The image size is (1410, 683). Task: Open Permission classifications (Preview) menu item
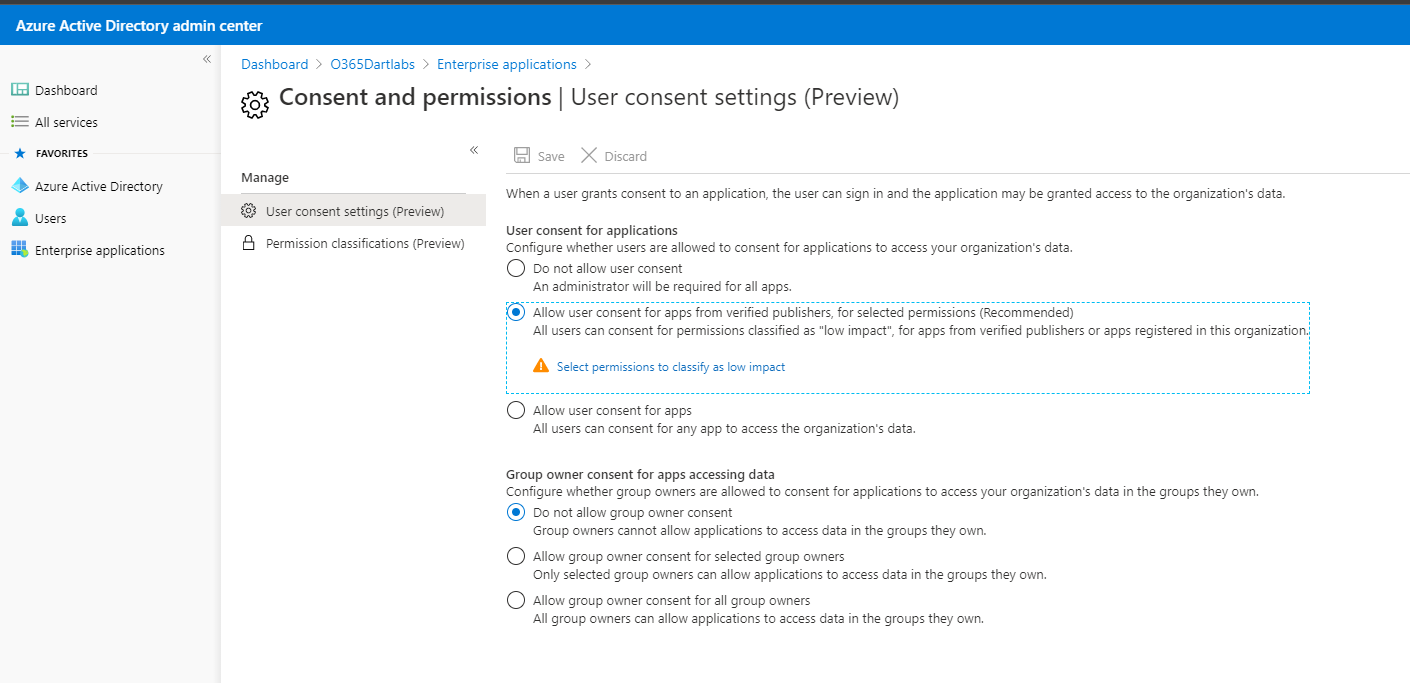click(364, 243)
